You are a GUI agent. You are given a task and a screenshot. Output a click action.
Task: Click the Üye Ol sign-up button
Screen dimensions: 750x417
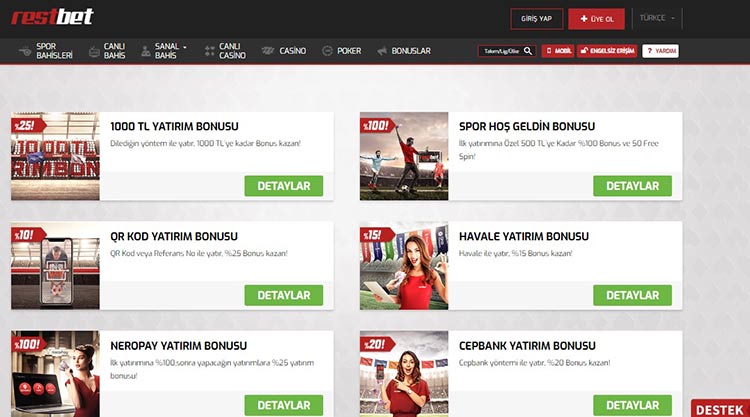coord(596,19)
